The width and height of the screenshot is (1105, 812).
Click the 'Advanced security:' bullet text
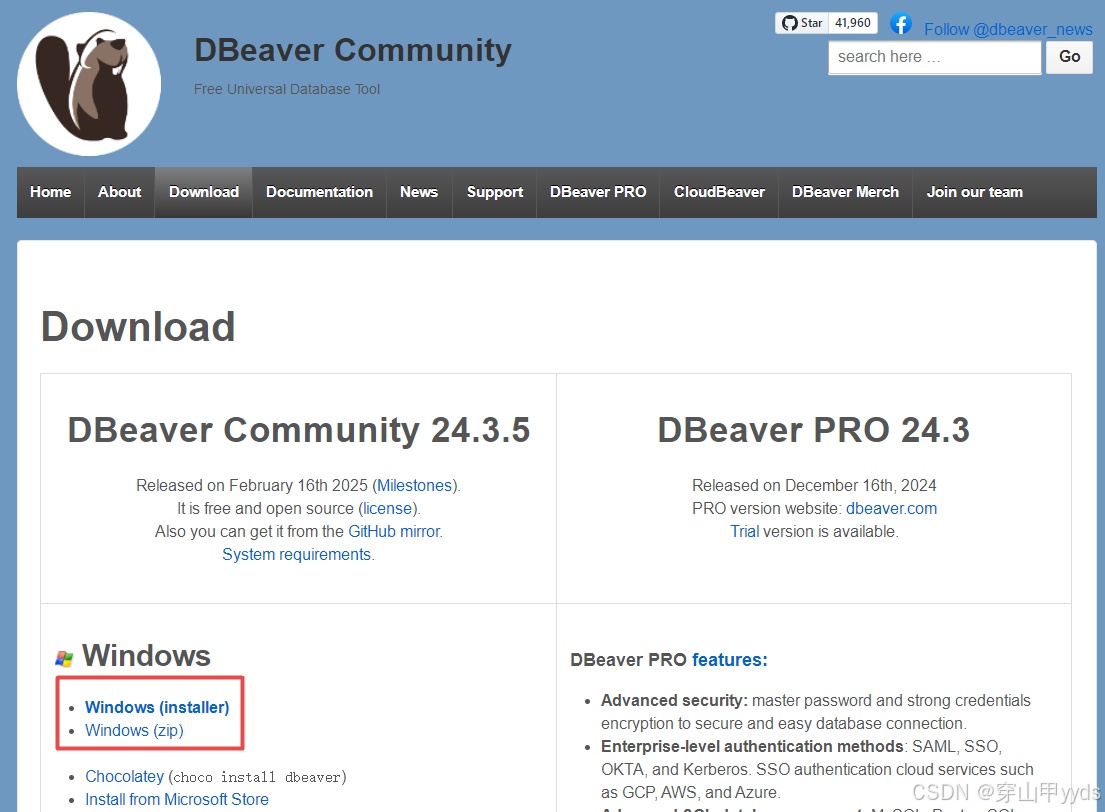[674, 701]
